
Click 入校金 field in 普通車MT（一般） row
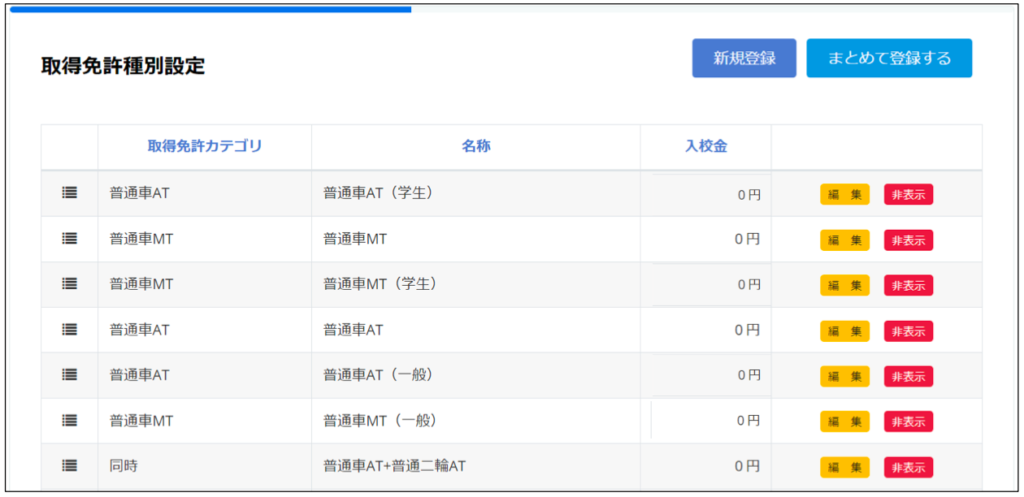(x=706, y=421)
